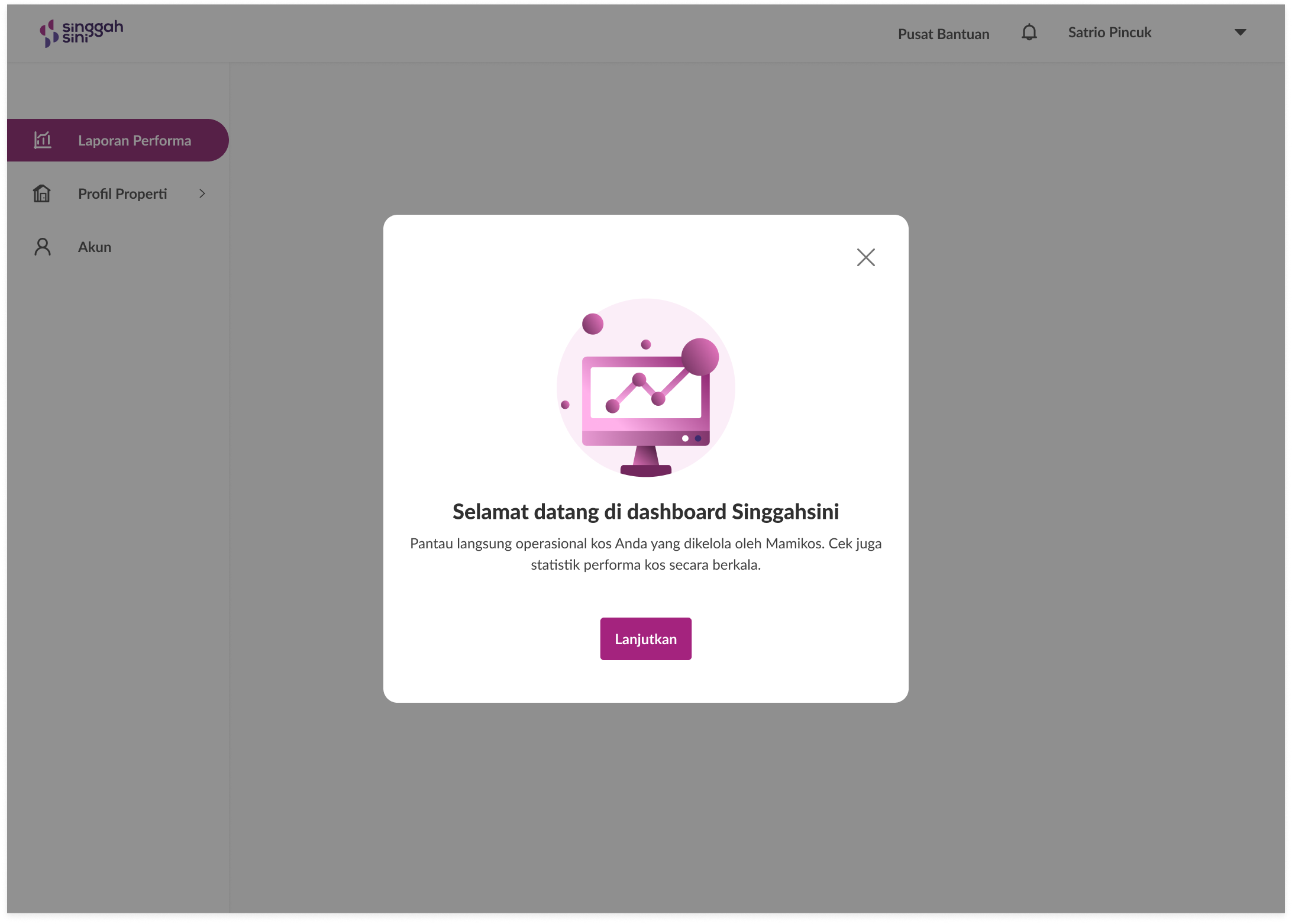Open notifications via the bell icon
The width and height of the screenshot is (1292, 924).
point(1029,33)
